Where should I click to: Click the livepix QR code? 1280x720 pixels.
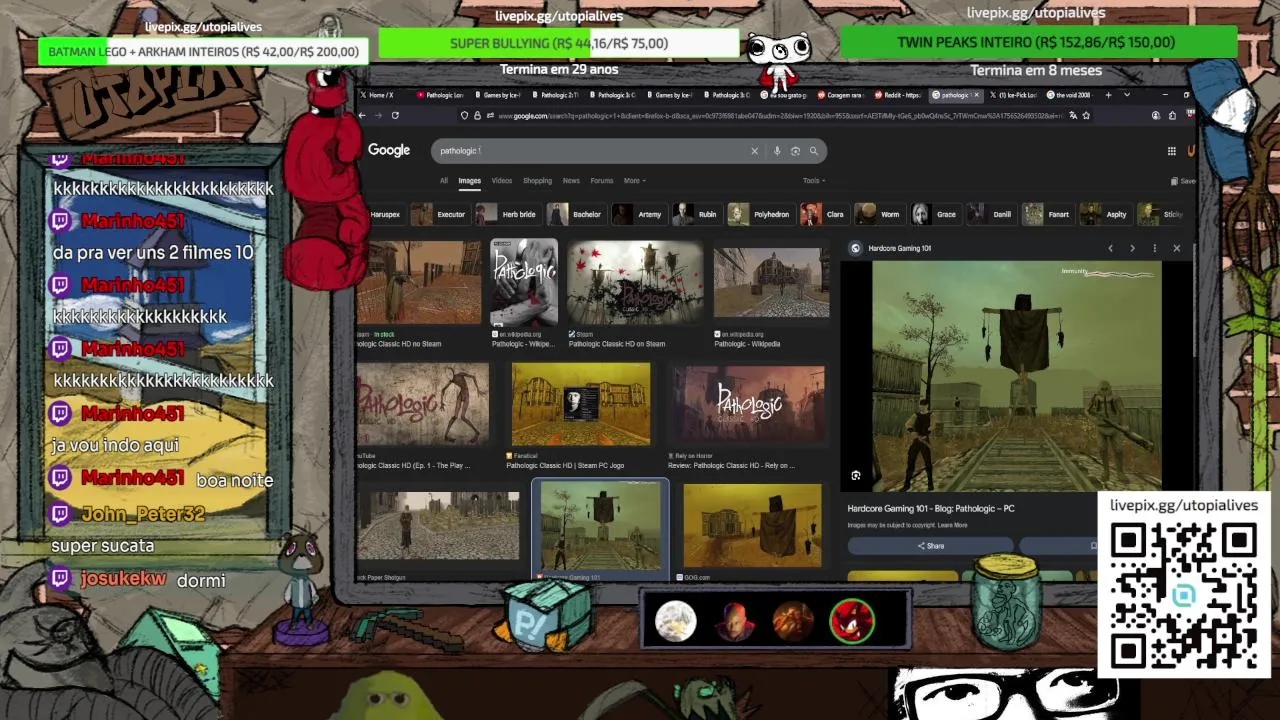click(x=1184, y=595)
